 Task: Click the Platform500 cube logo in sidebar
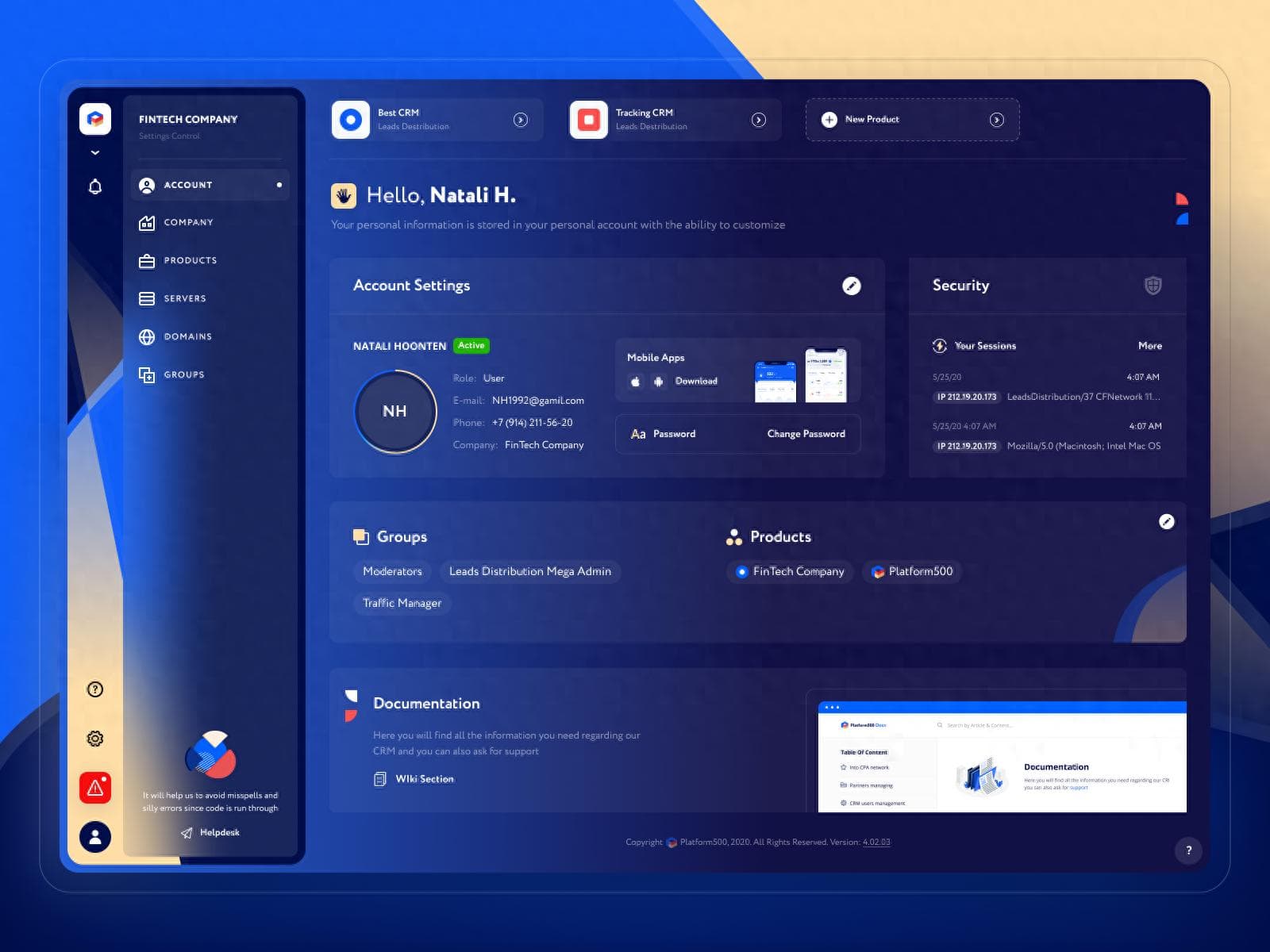tap(95, 119)
